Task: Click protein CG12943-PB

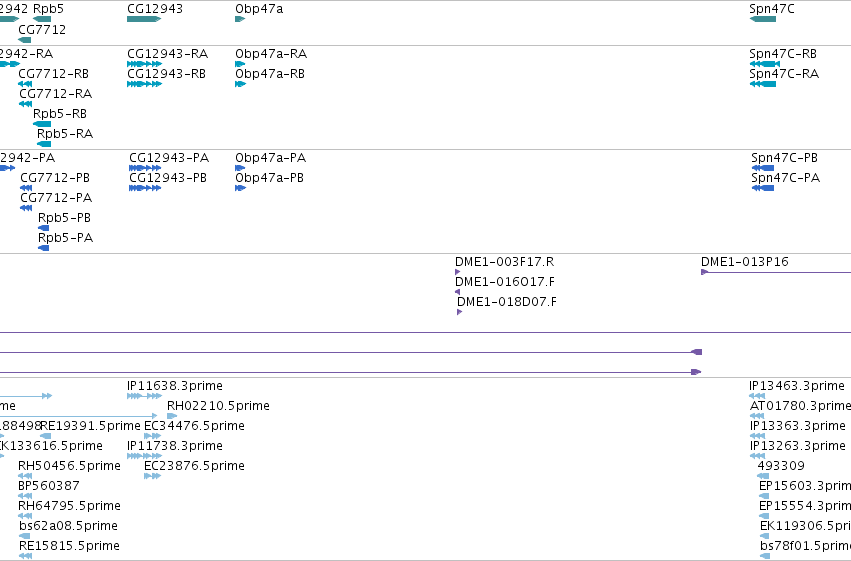Action: click(145, 188)
